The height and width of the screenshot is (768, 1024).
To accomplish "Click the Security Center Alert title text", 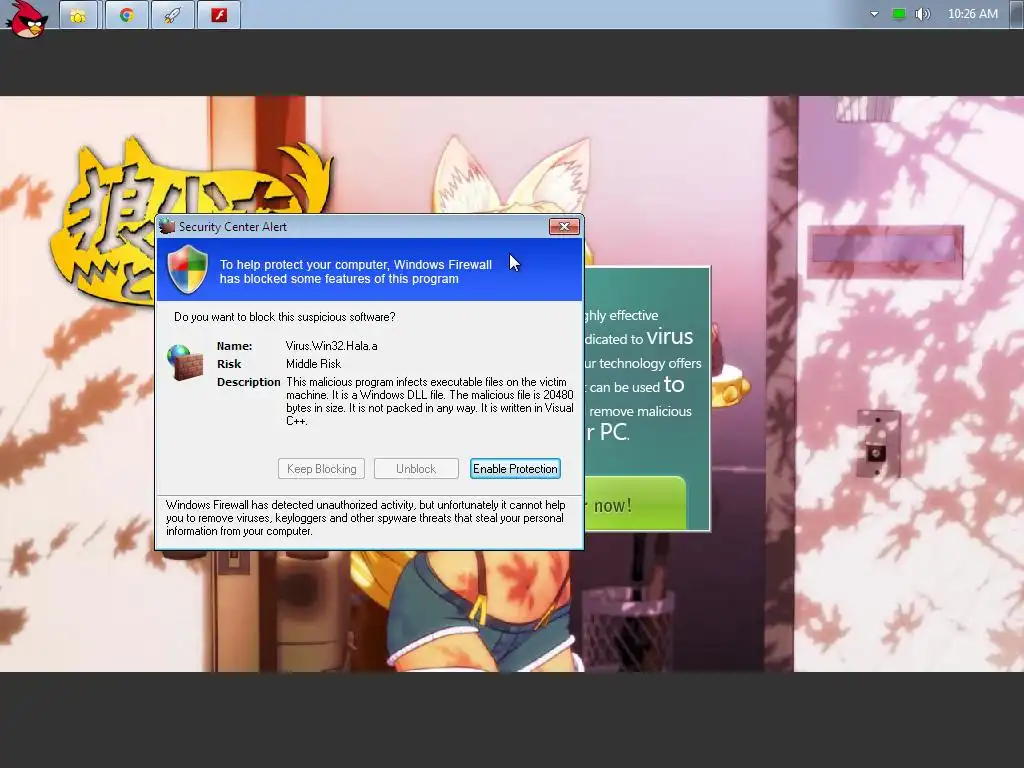I will coord(232,227).
